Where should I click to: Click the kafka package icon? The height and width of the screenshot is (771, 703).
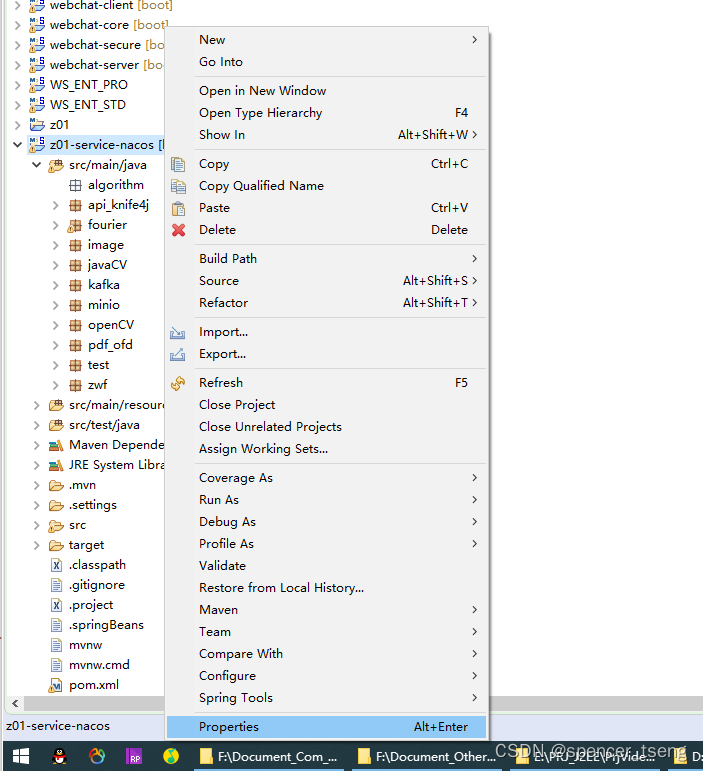tap(75, 285)
